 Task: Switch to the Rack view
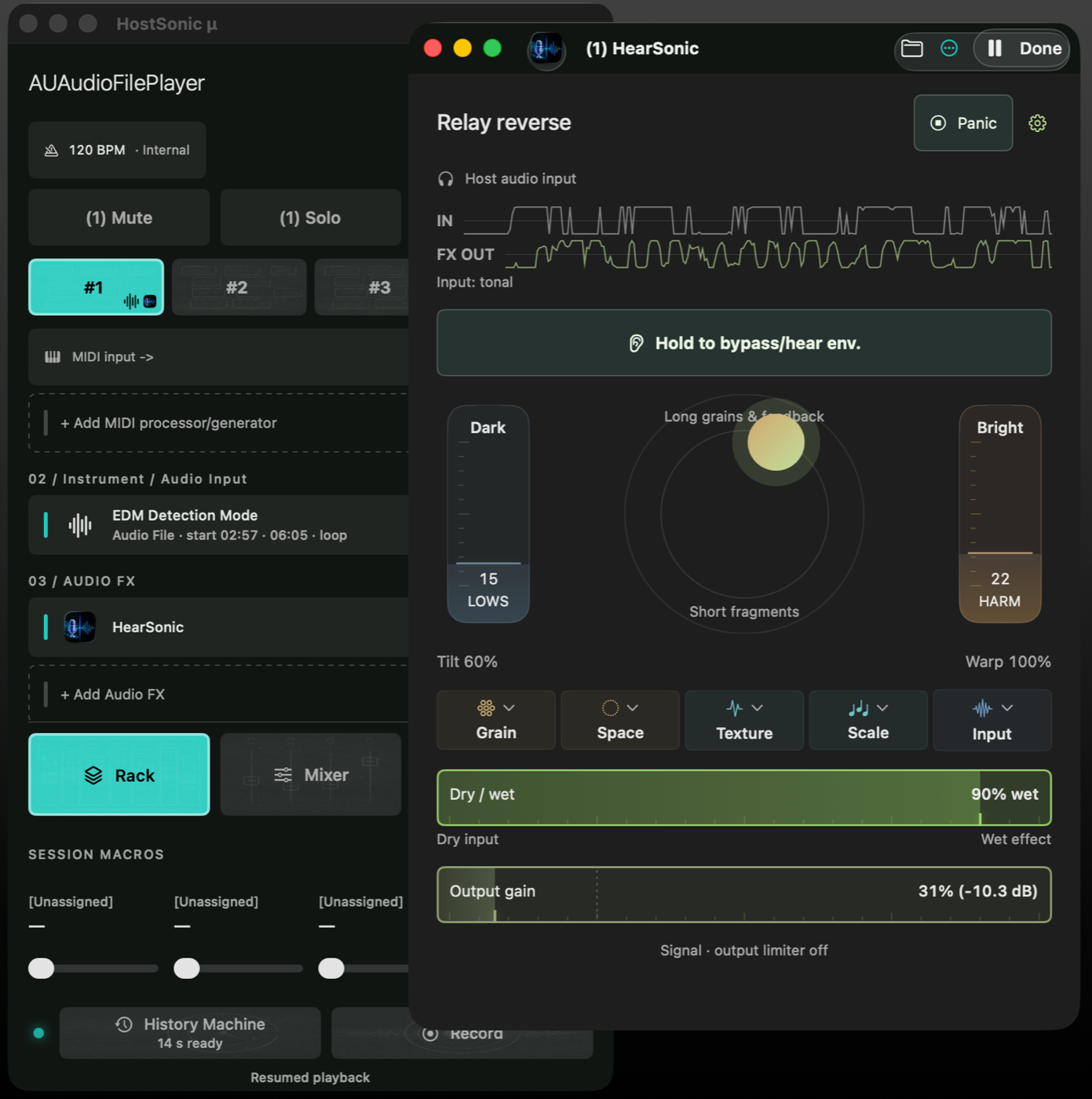click(119, 775)
